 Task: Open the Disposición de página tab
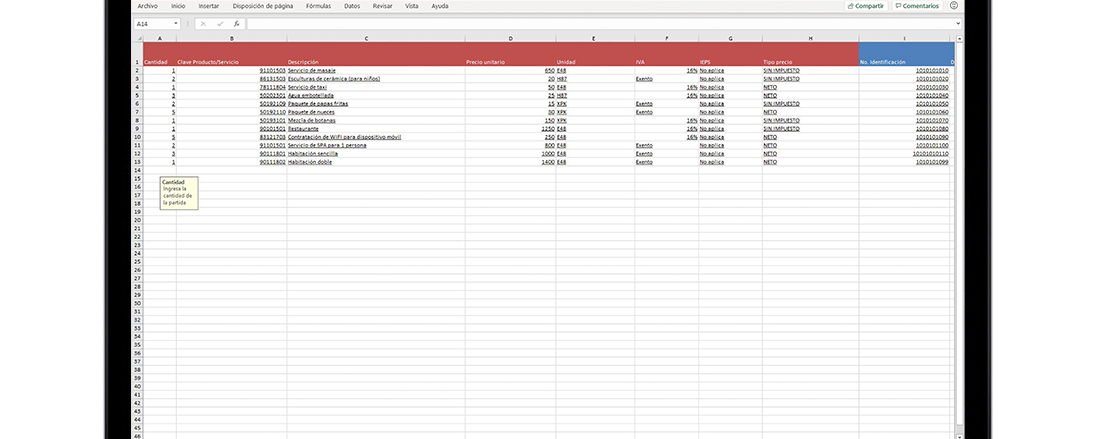pos(263,6)
